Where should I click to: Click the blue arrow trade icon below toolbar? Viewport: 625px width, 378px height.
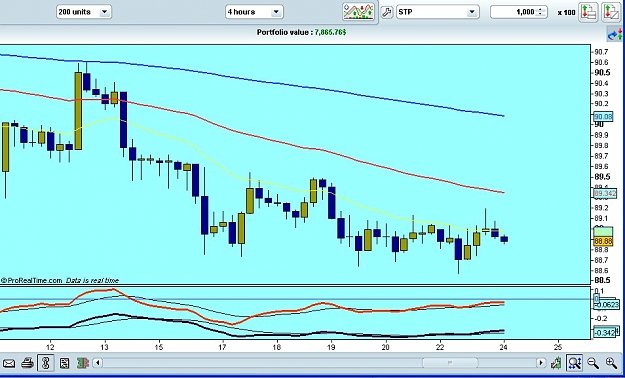(614, 35)
